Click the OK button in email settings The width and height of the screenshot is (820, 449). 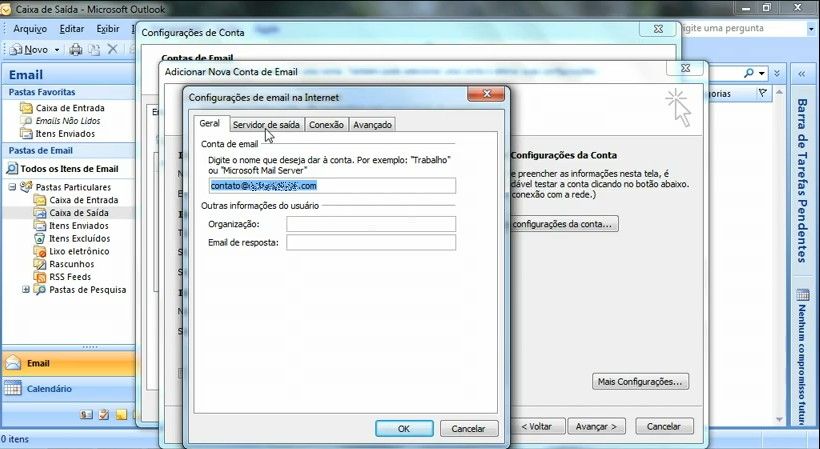404,428
